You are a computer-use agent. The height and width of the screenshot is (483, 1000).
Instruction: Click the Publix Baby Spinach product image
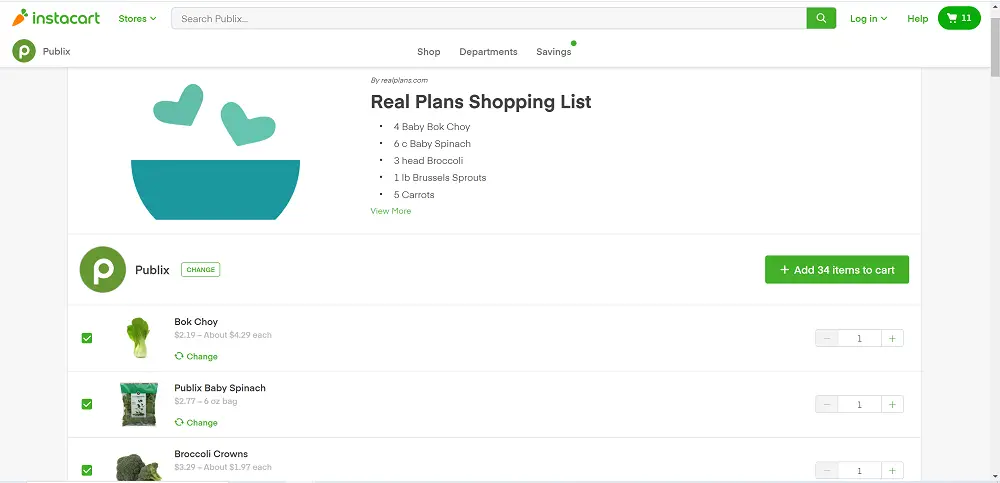click(139, 405)
